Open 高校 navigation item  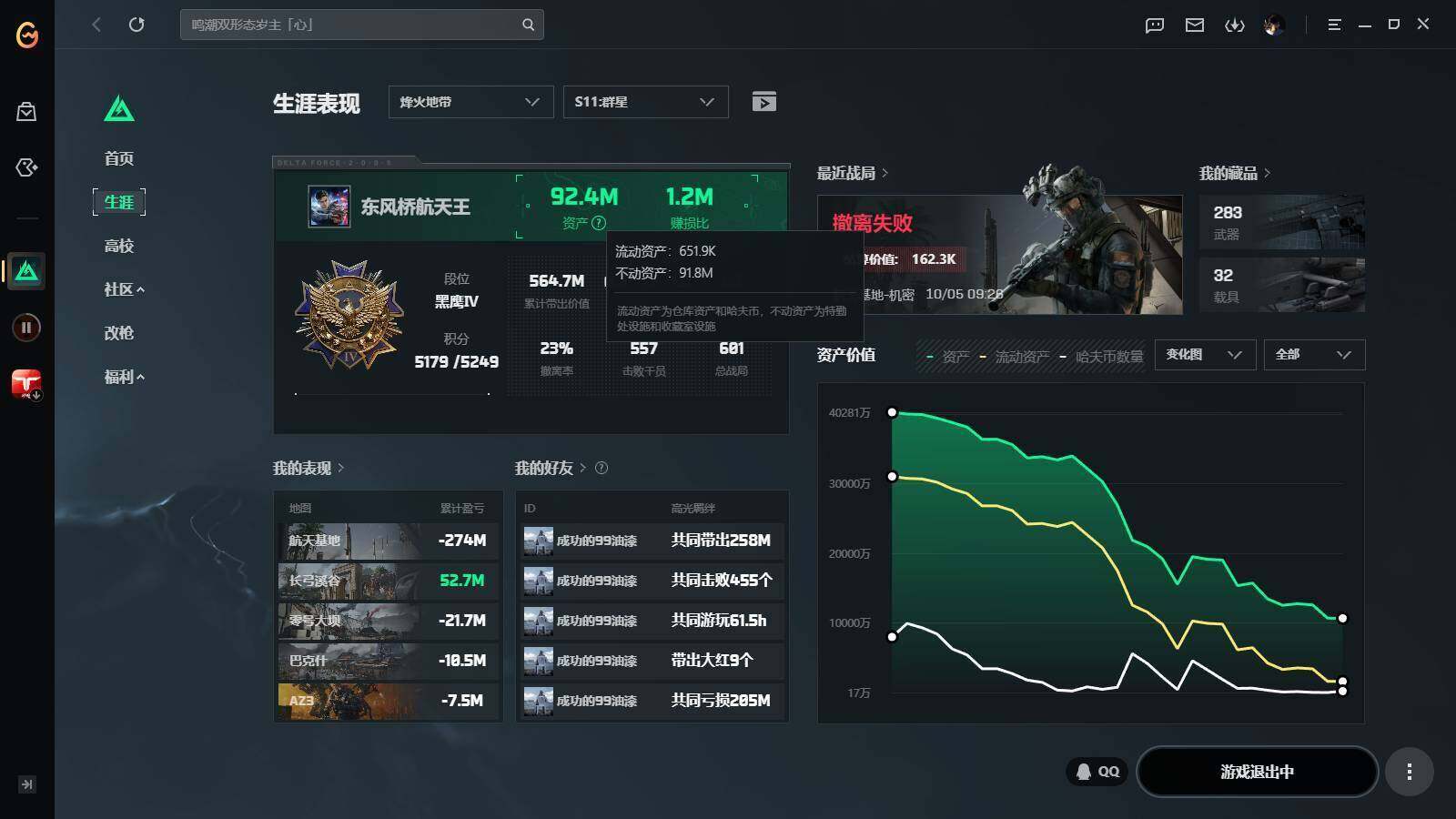tap(119, 246)
